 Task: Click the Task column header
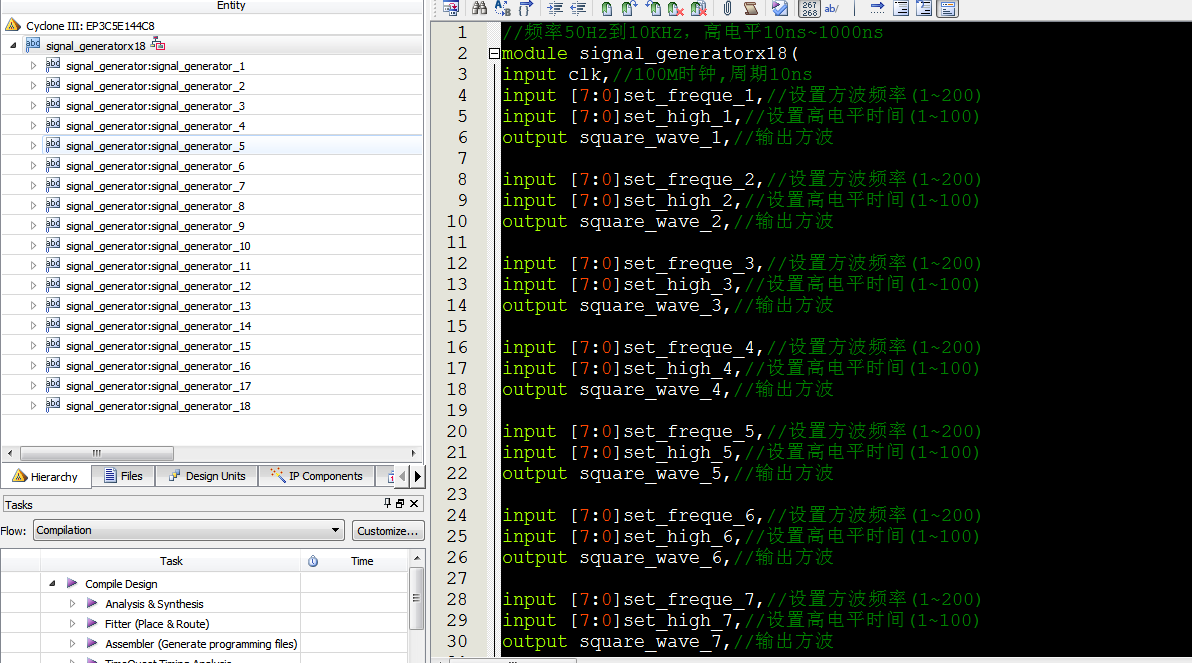coord(171,561)
